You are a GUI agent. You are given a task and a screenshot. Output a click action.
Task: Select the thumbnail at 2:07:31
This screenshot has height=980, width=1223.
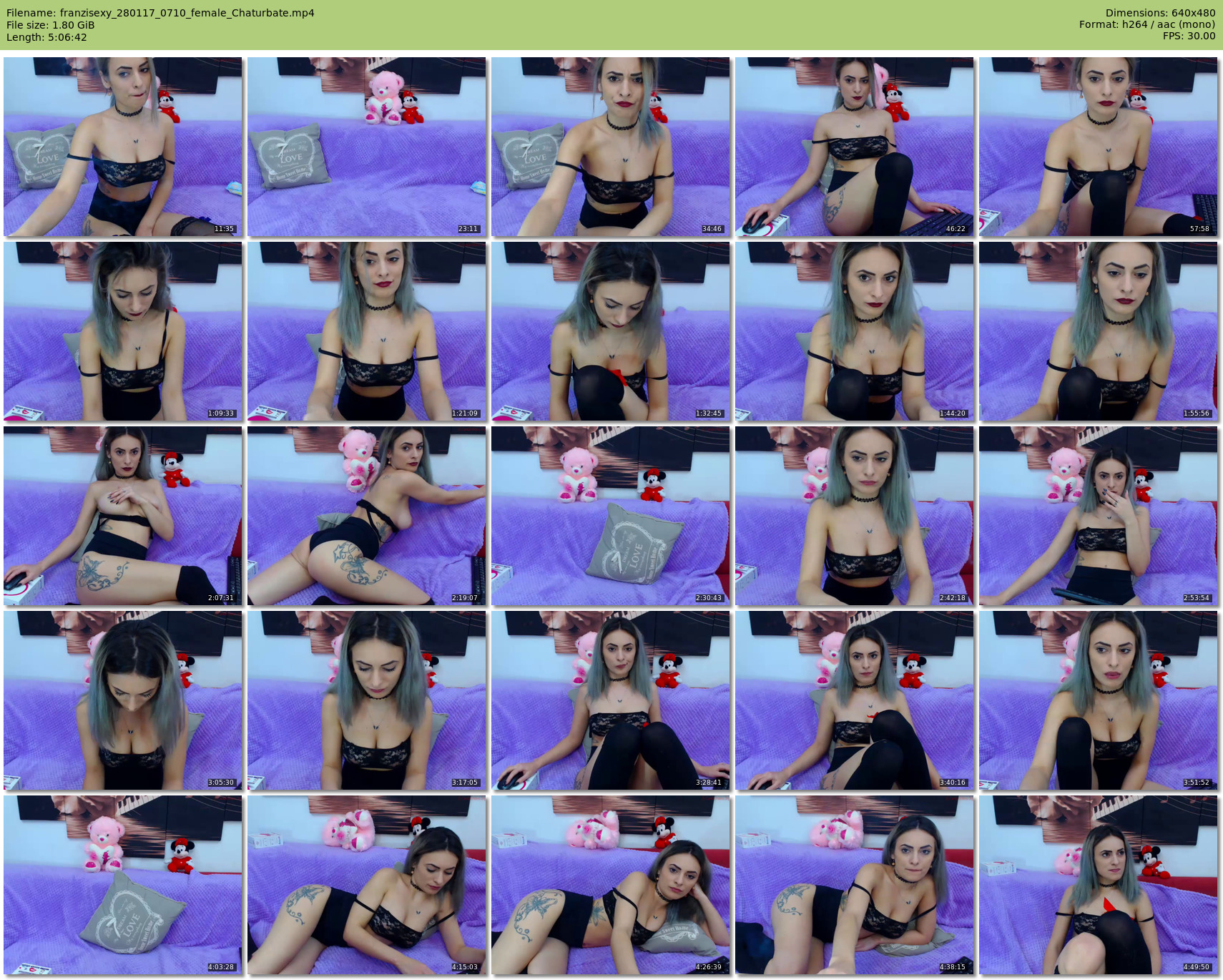pos(123,516)
